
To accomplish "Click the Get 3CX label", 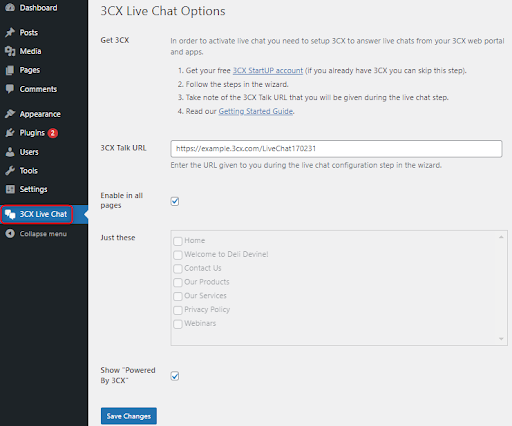I will [115, 40].
